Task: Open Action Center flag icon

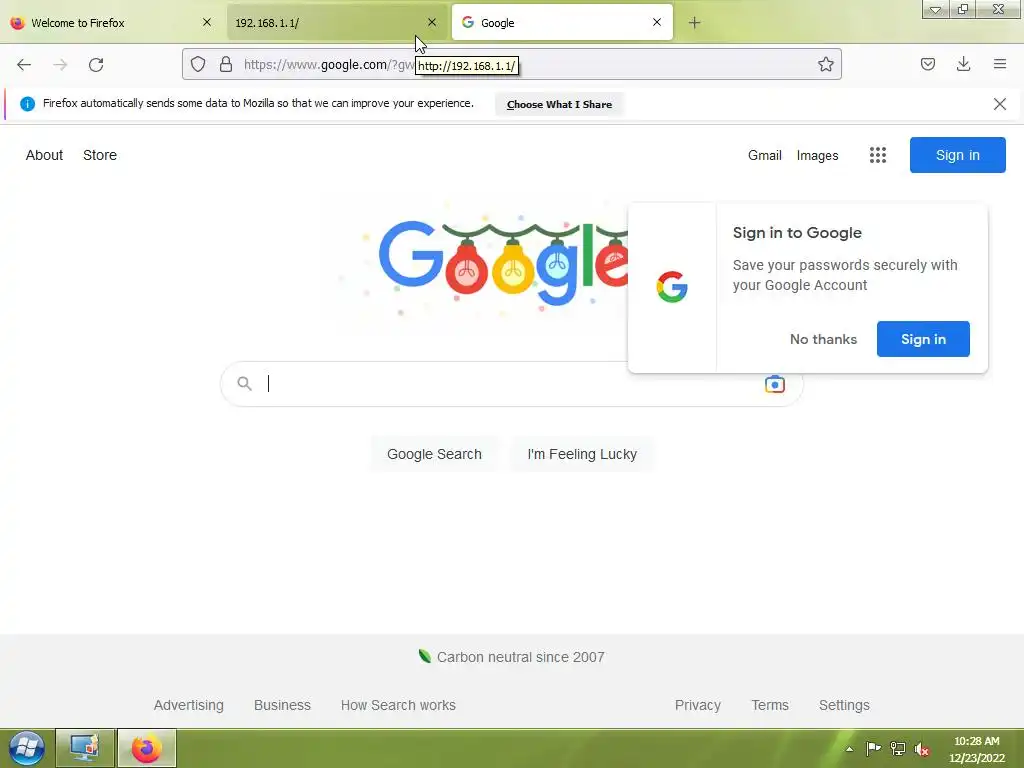Action: 873,748
